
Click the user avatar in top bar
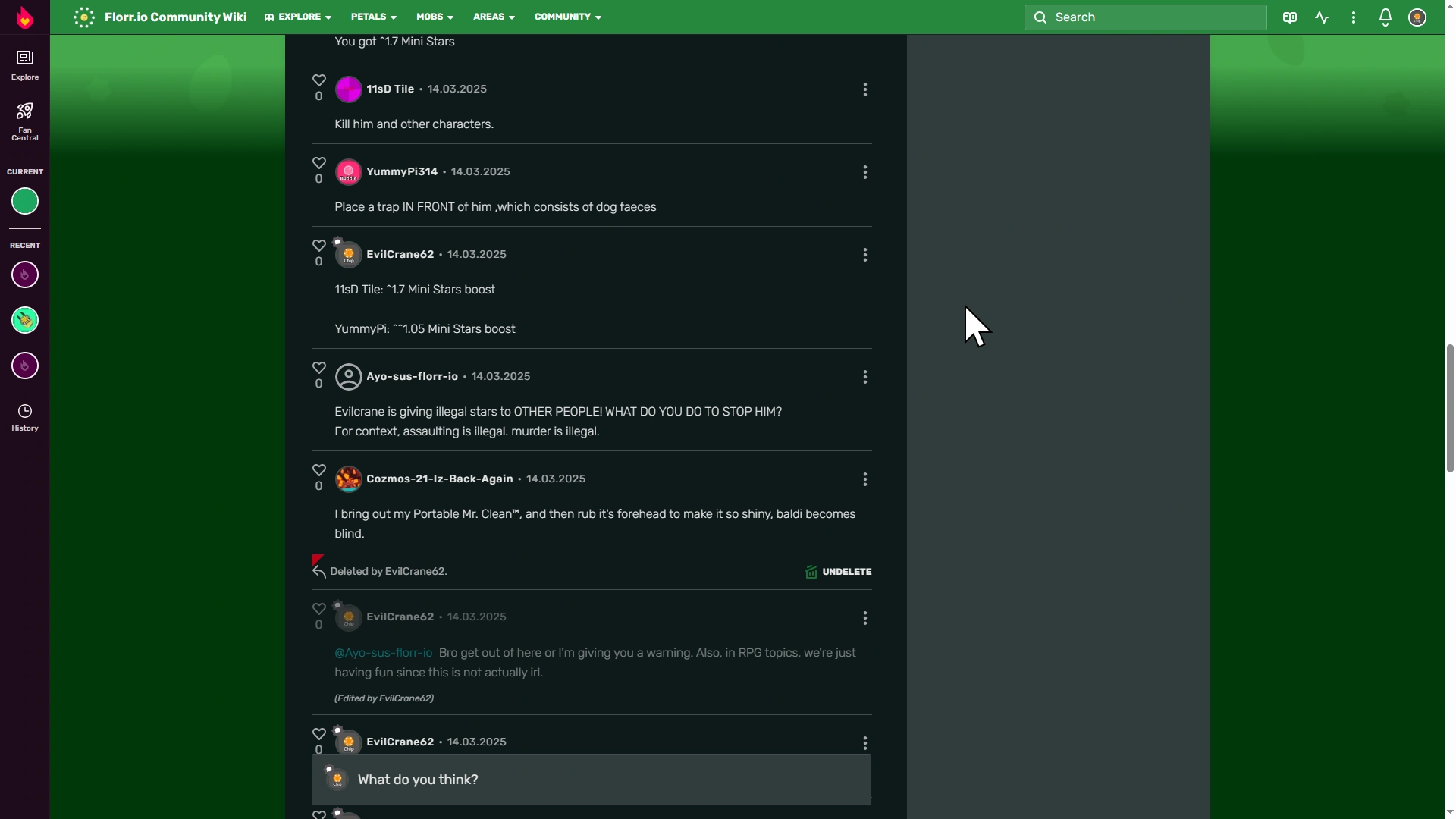tap(1417, 17)
